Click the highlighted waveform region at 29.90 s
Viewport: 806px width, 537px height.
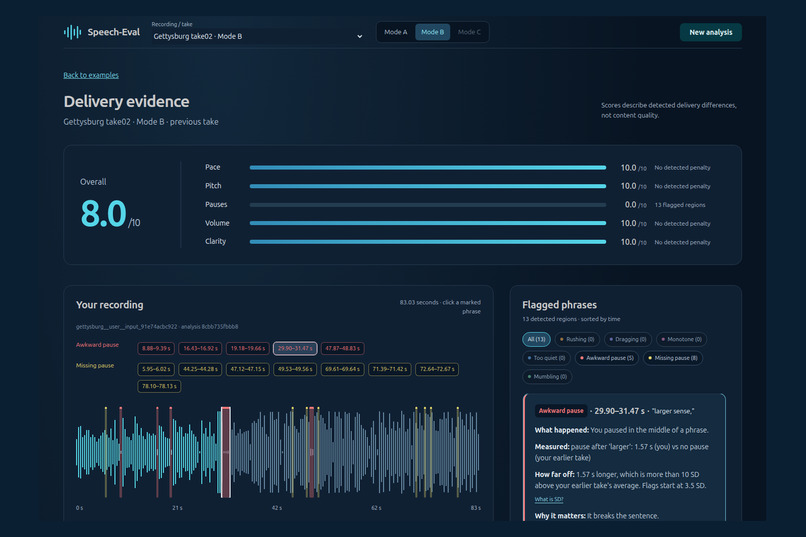pyautogui.click(x=226, y=452)
